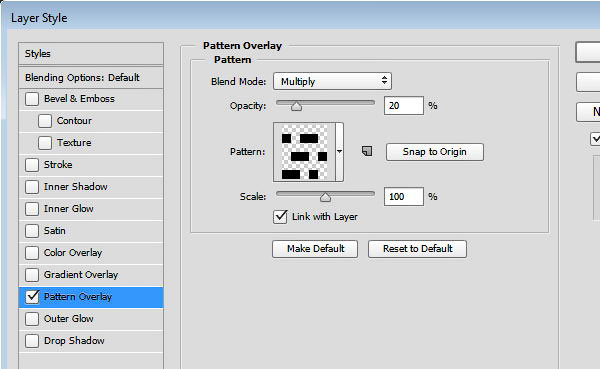This screenshot has height=369, width=600.
Task: Select the Outer Glow style label
Action: click(68, 319)
